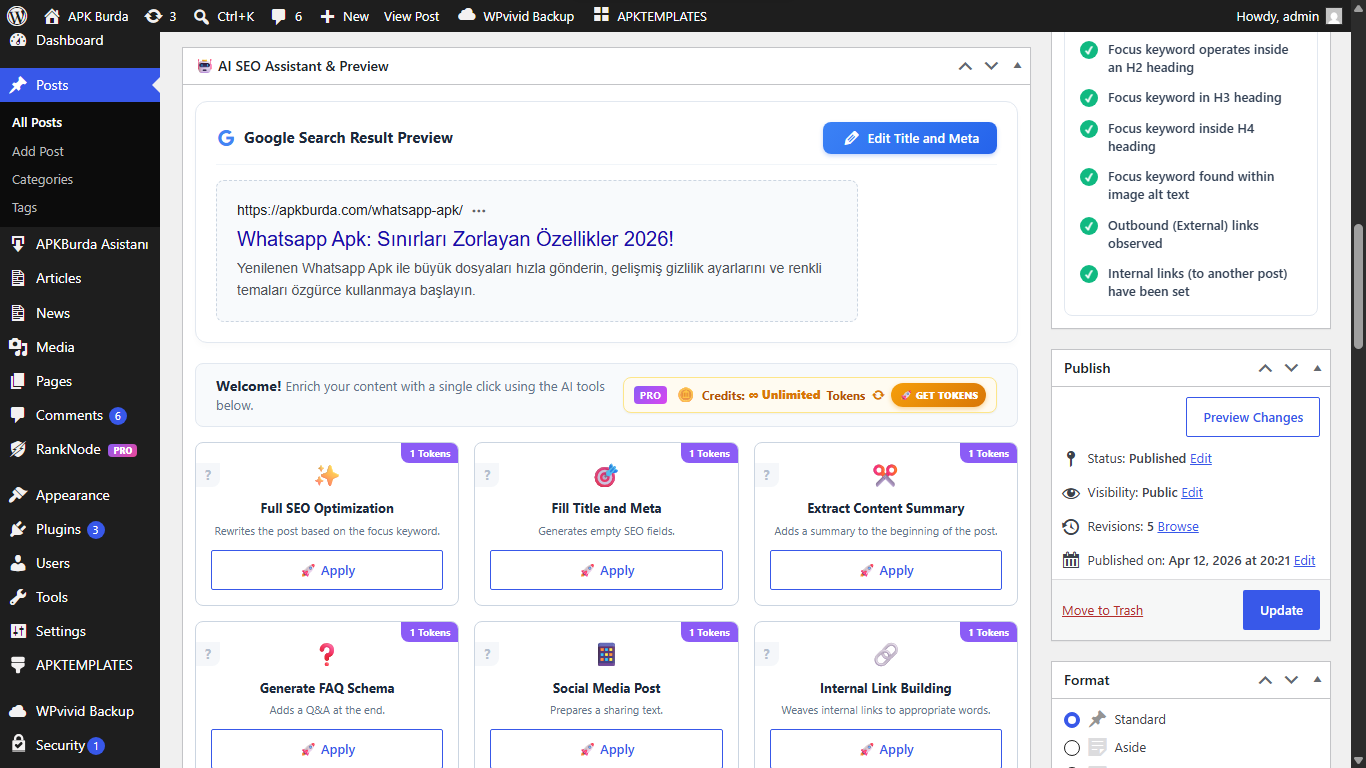
Task: Click the three-dots icon beside the preview URL
Action: point(479,210)
